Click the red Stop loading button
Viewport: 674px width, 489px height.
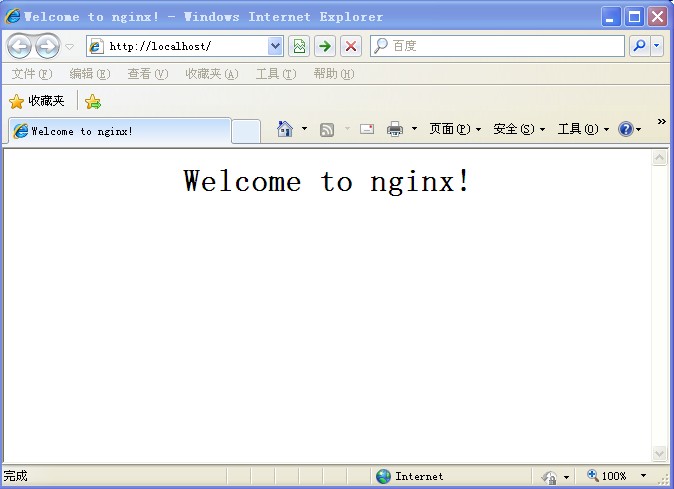coord(351,46)
